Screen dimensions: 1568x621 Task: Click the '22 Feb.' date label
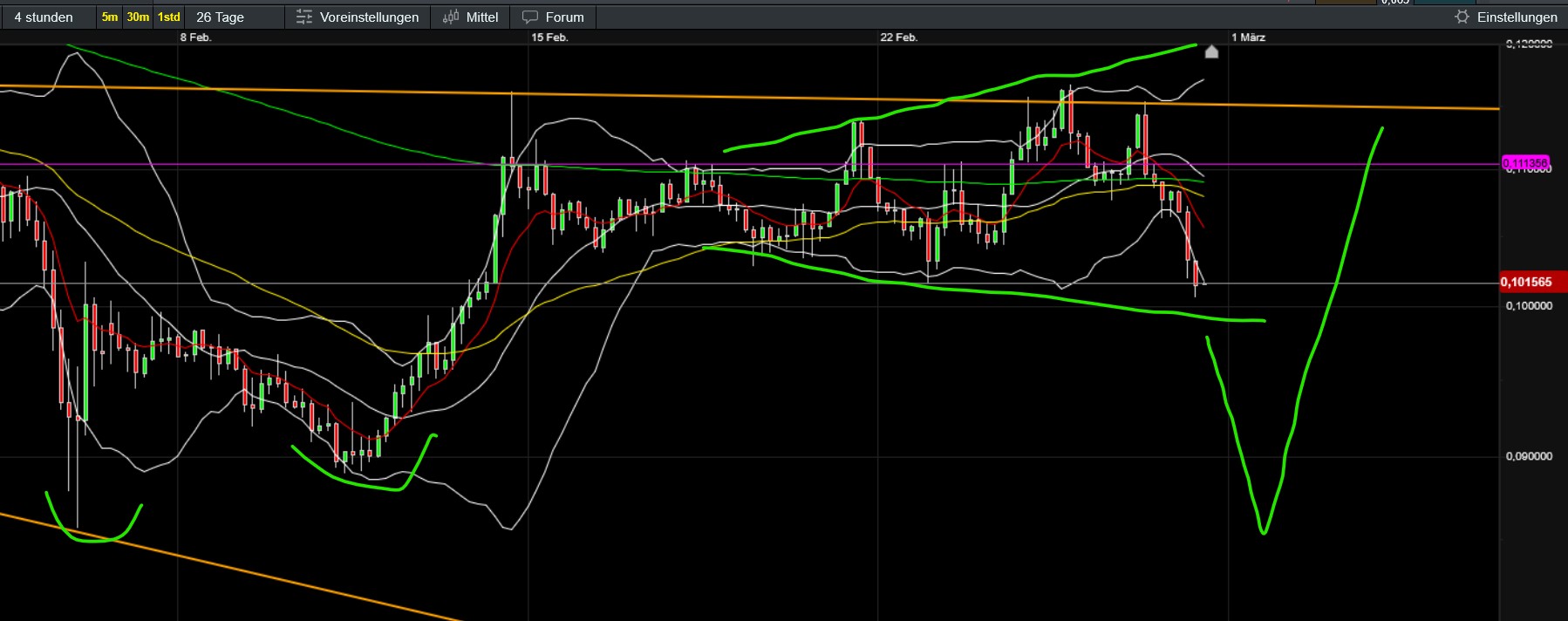[898, 38]
